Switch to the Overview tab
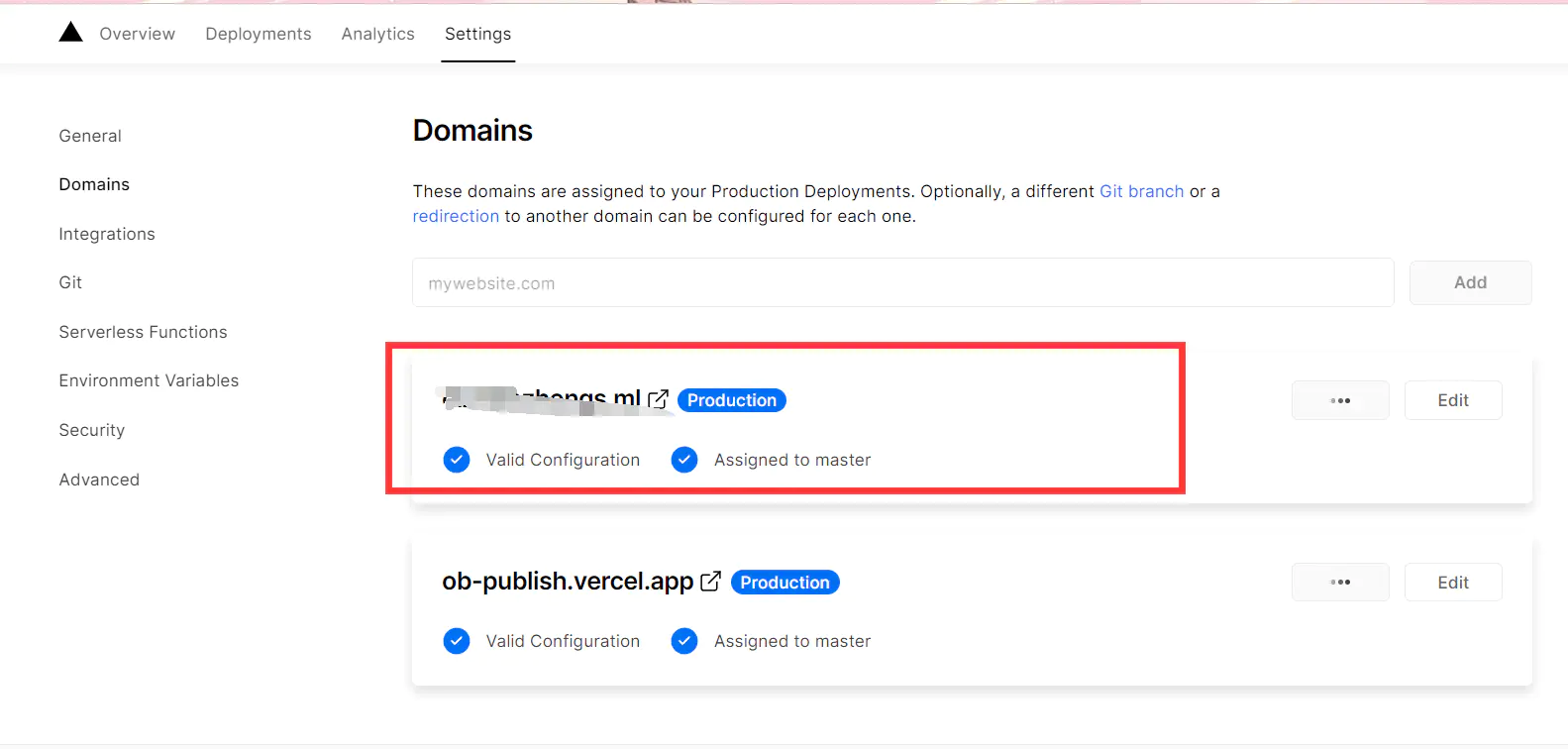Viewport: 1568px width, 749px height. tap(137, 34)
